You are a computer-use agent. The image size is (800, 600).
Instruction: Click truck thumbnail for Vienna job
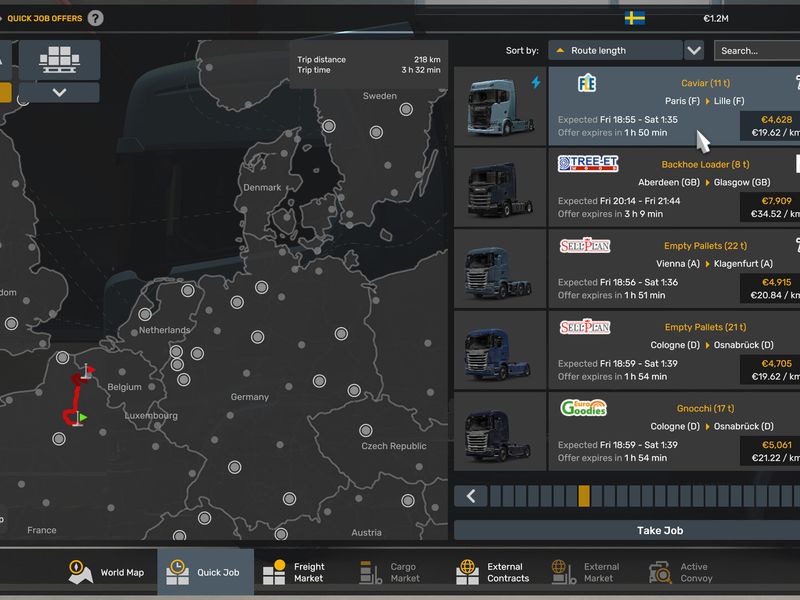pos(500,268)
